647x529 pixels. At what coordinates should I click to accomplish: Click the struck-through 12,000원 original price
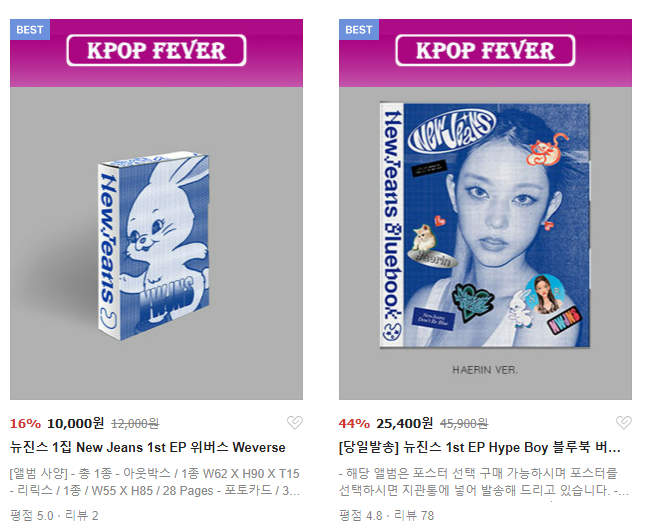[x=135, y=424]
